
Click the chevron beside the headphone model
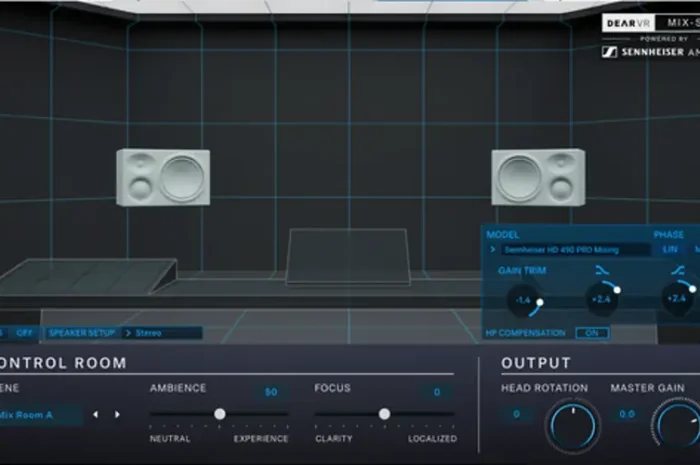493,249
